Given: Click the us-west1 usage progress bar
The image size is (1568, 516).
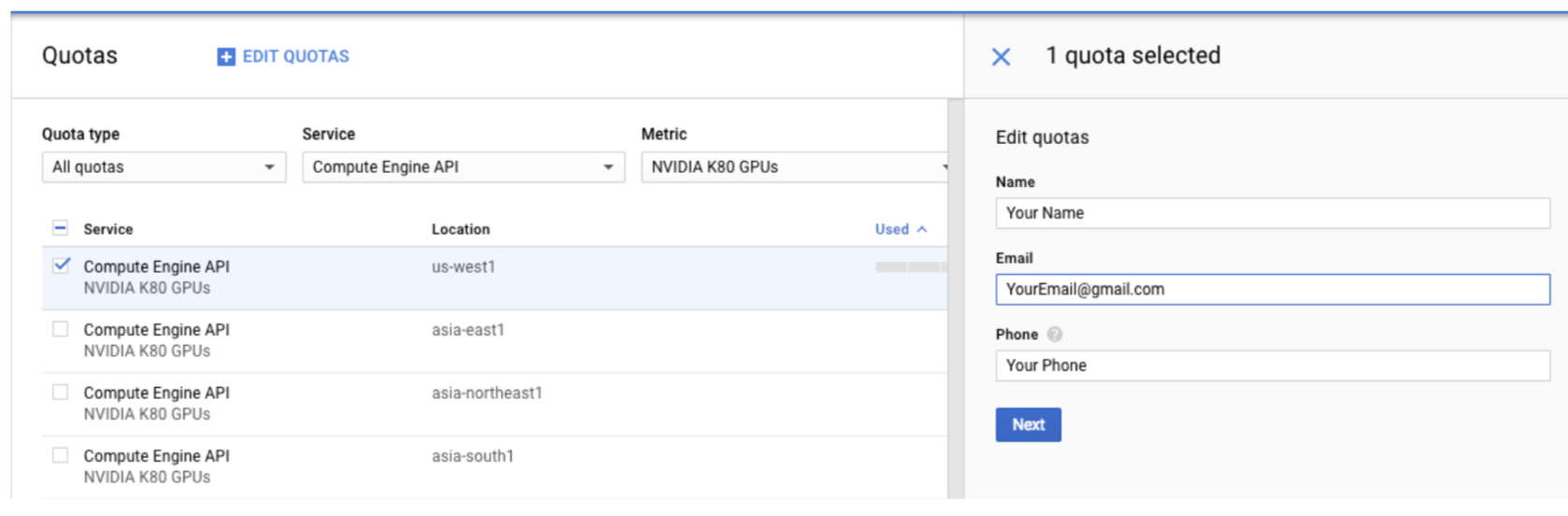Looking at the screenshot, I should (910, 267).
